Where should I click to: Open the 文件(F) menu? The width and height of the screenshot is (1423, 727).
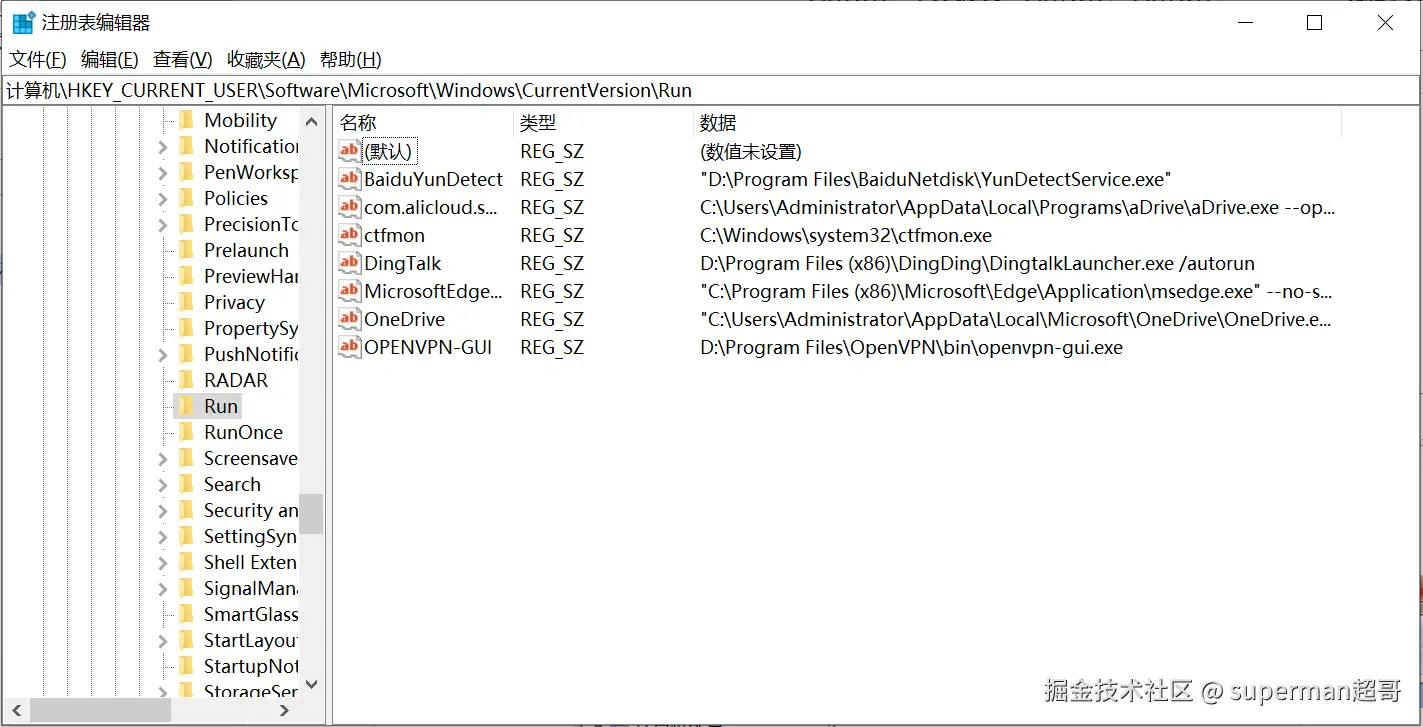(38, 59)
